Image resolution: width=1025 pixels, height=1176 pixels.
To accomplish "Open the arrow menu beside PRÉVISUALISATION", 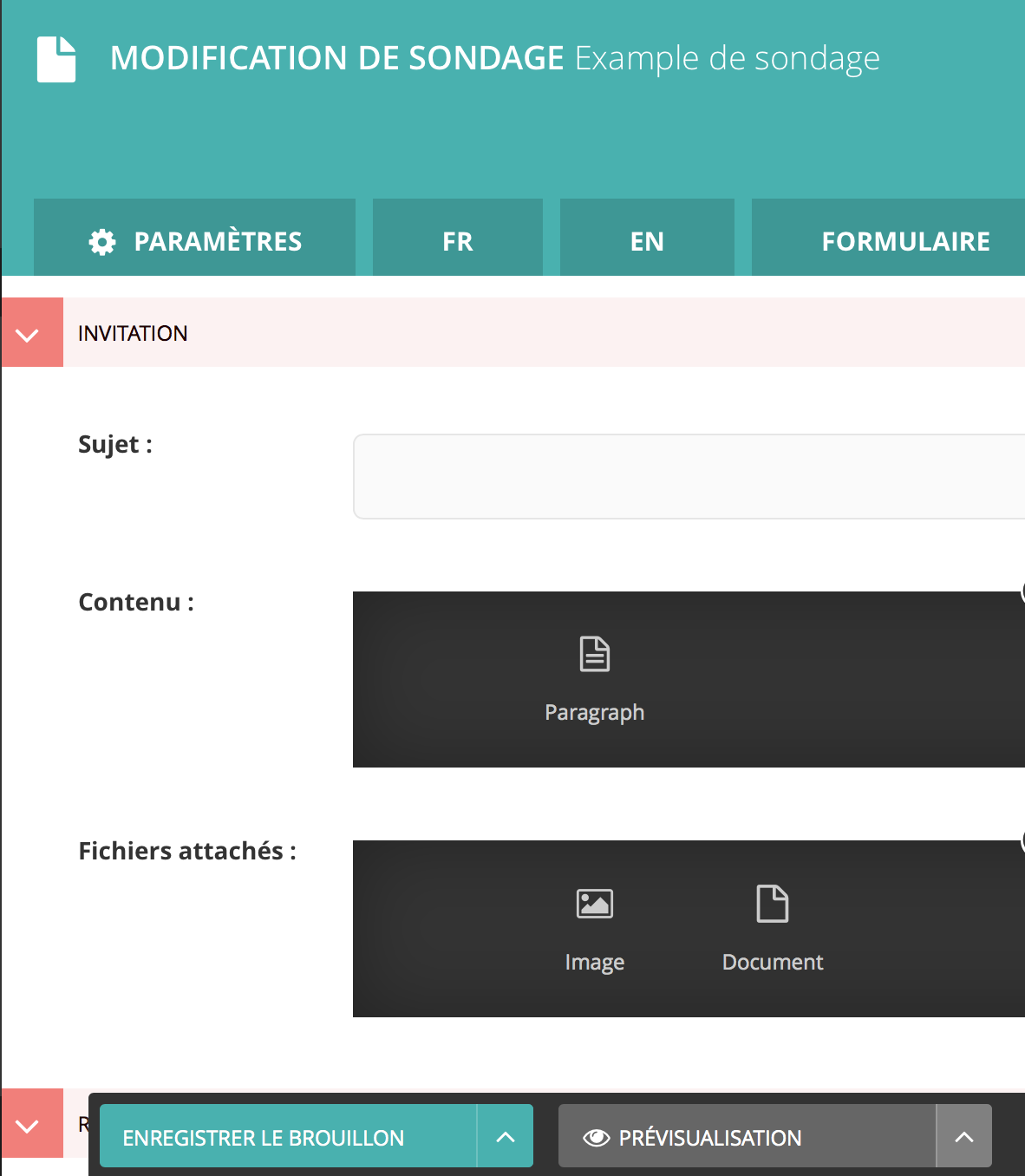I will pos(964,1137).
